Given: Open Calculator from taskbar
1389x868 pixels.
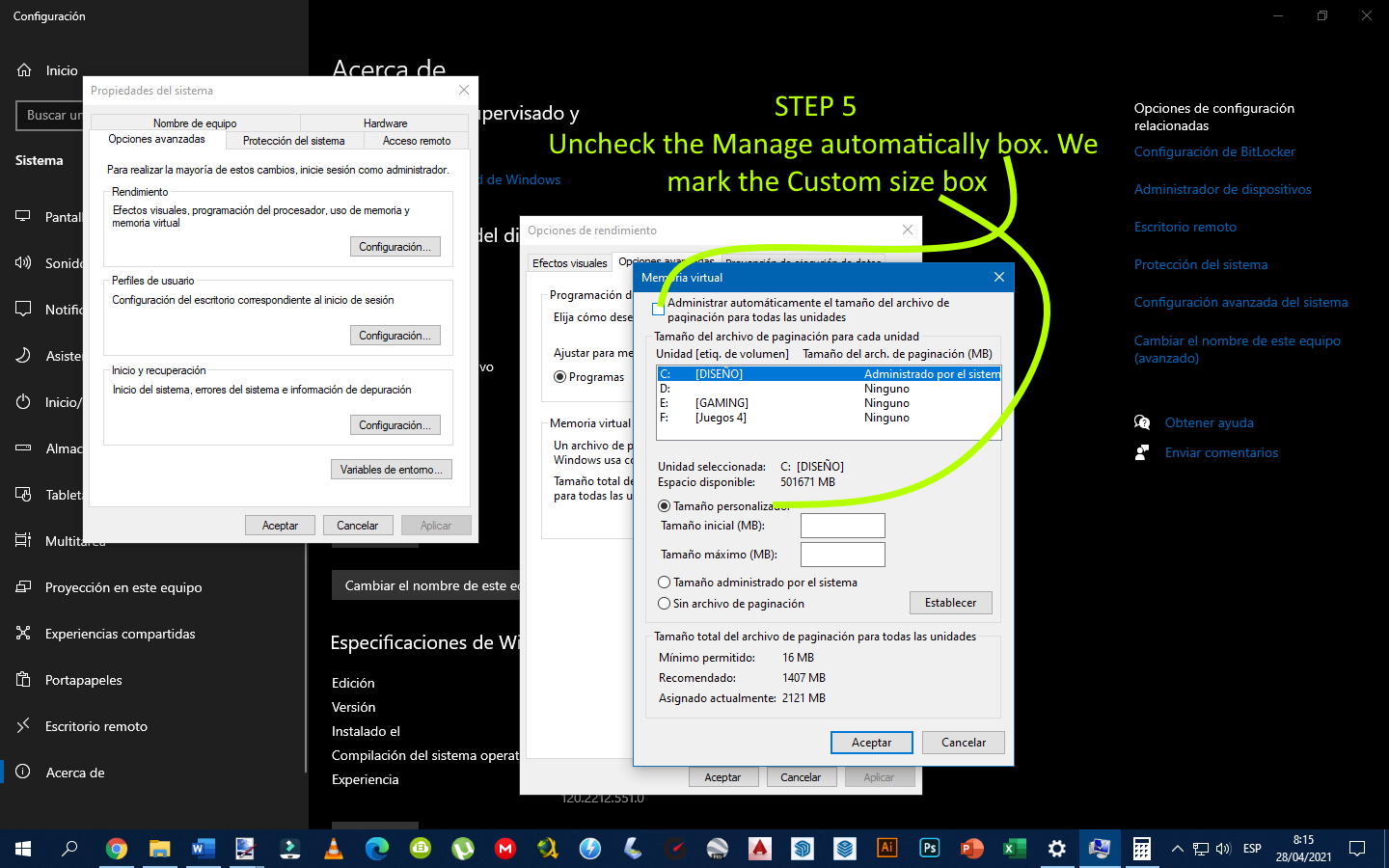Looking at the screenshot, I should (1141, 849).
